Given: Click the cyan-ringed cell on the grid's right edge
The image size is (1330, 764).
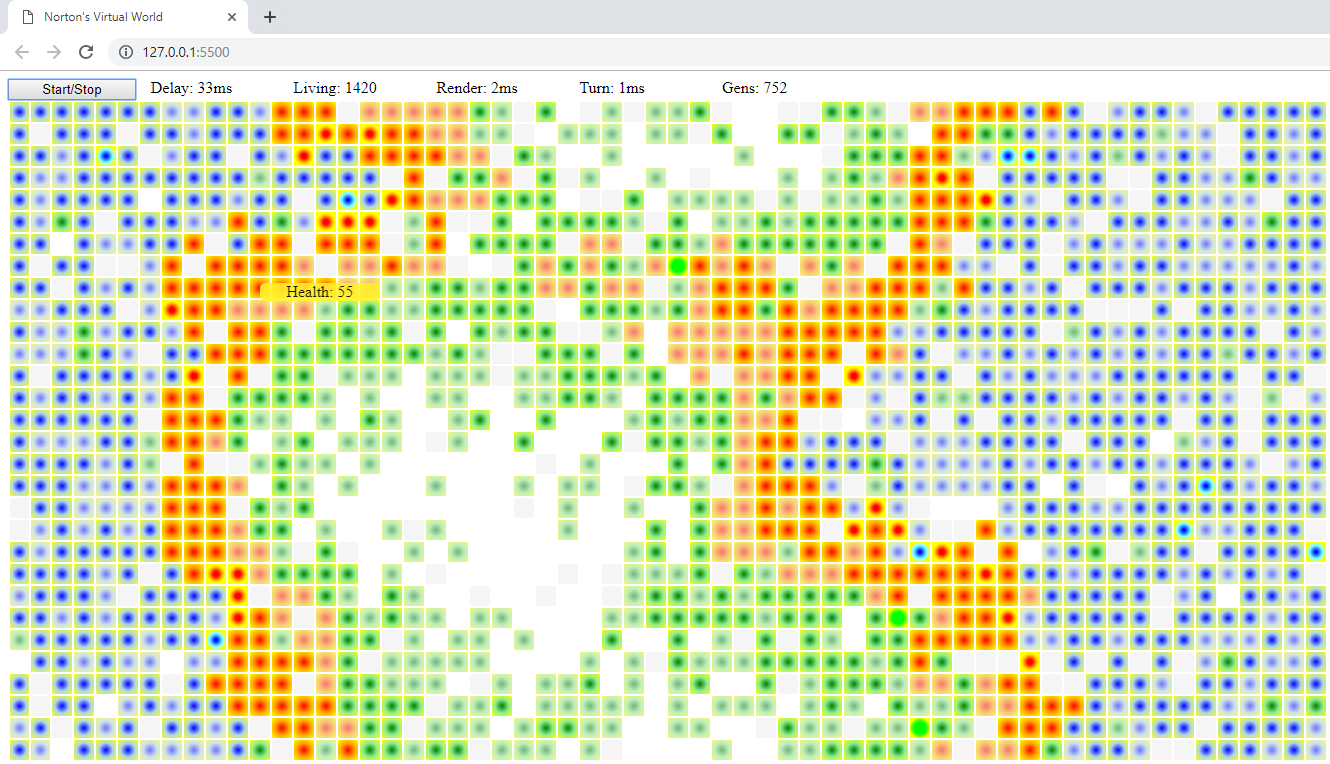Looking at the screenshot, I should pyautogui.click(x=1317, y=551).
